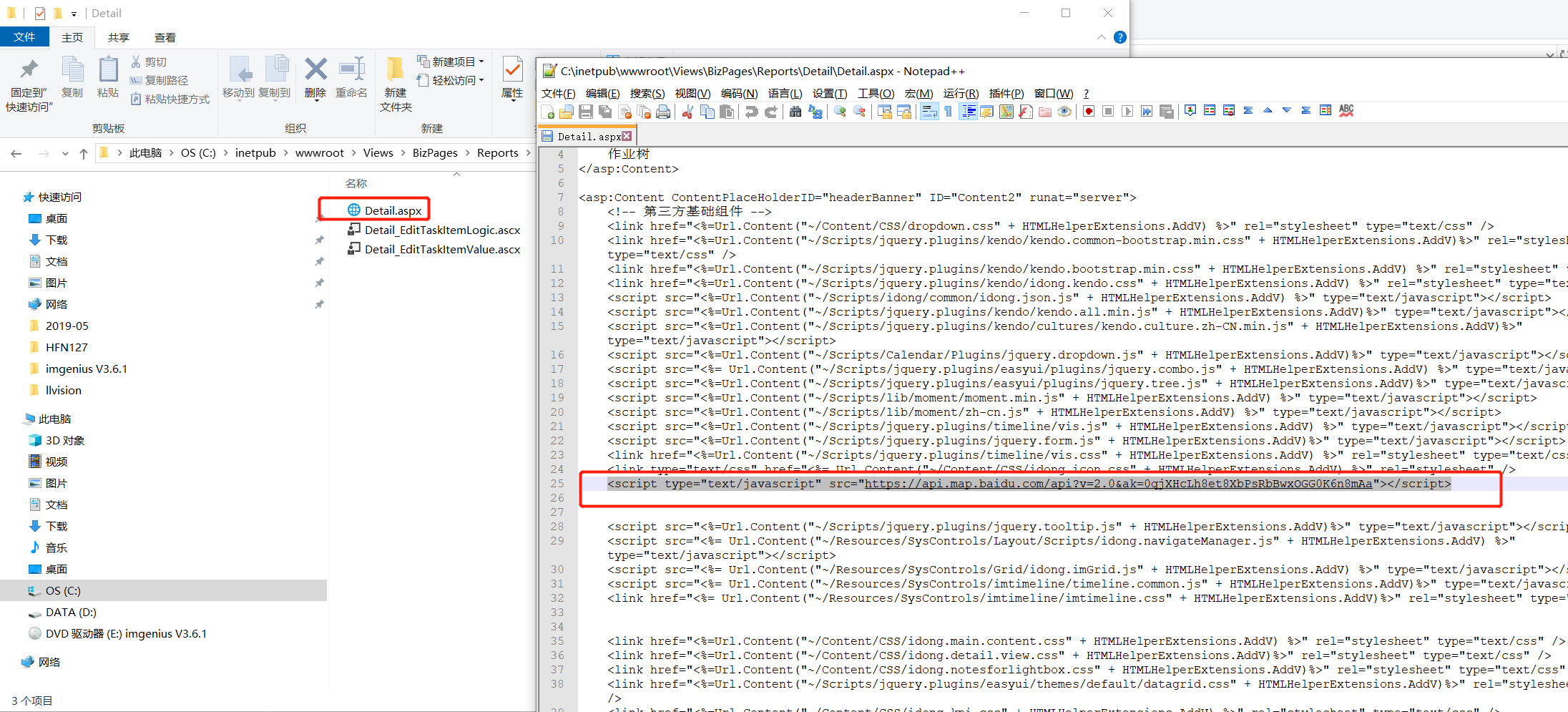Click the Save icon in Notepad++ toolbar
1568x712 pixels.
click(x=586, y=112)
